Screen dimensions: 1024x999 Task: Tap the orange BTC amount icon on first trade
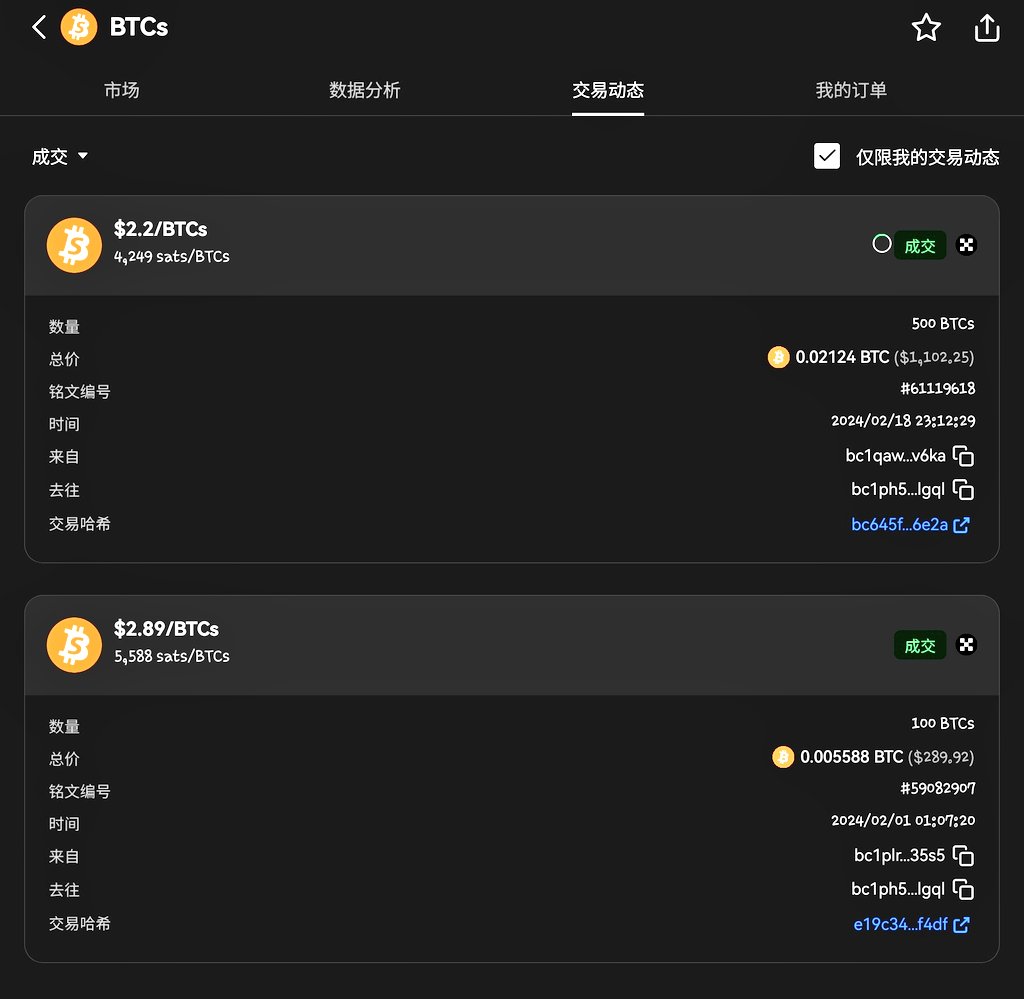[777, 356]
